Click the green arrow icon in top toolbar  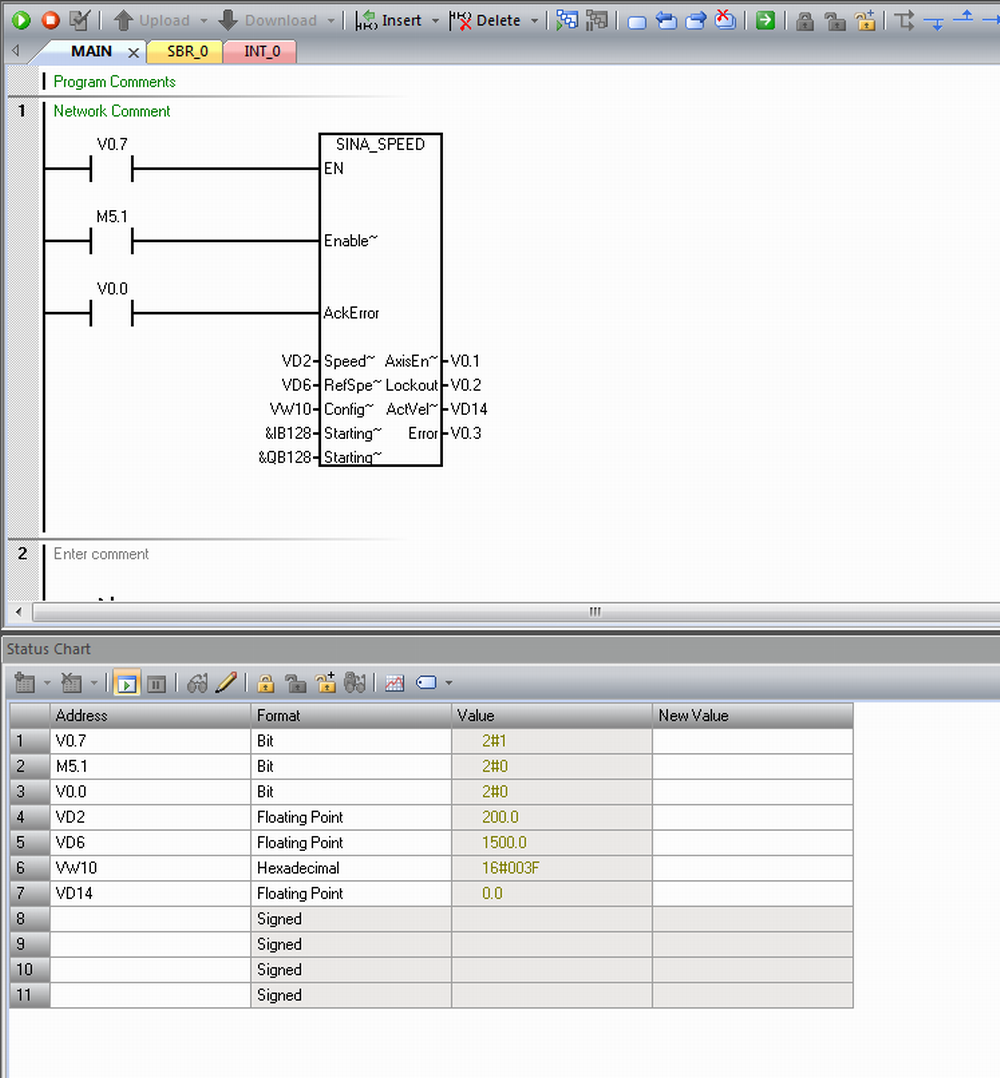[x=765, y=20]
